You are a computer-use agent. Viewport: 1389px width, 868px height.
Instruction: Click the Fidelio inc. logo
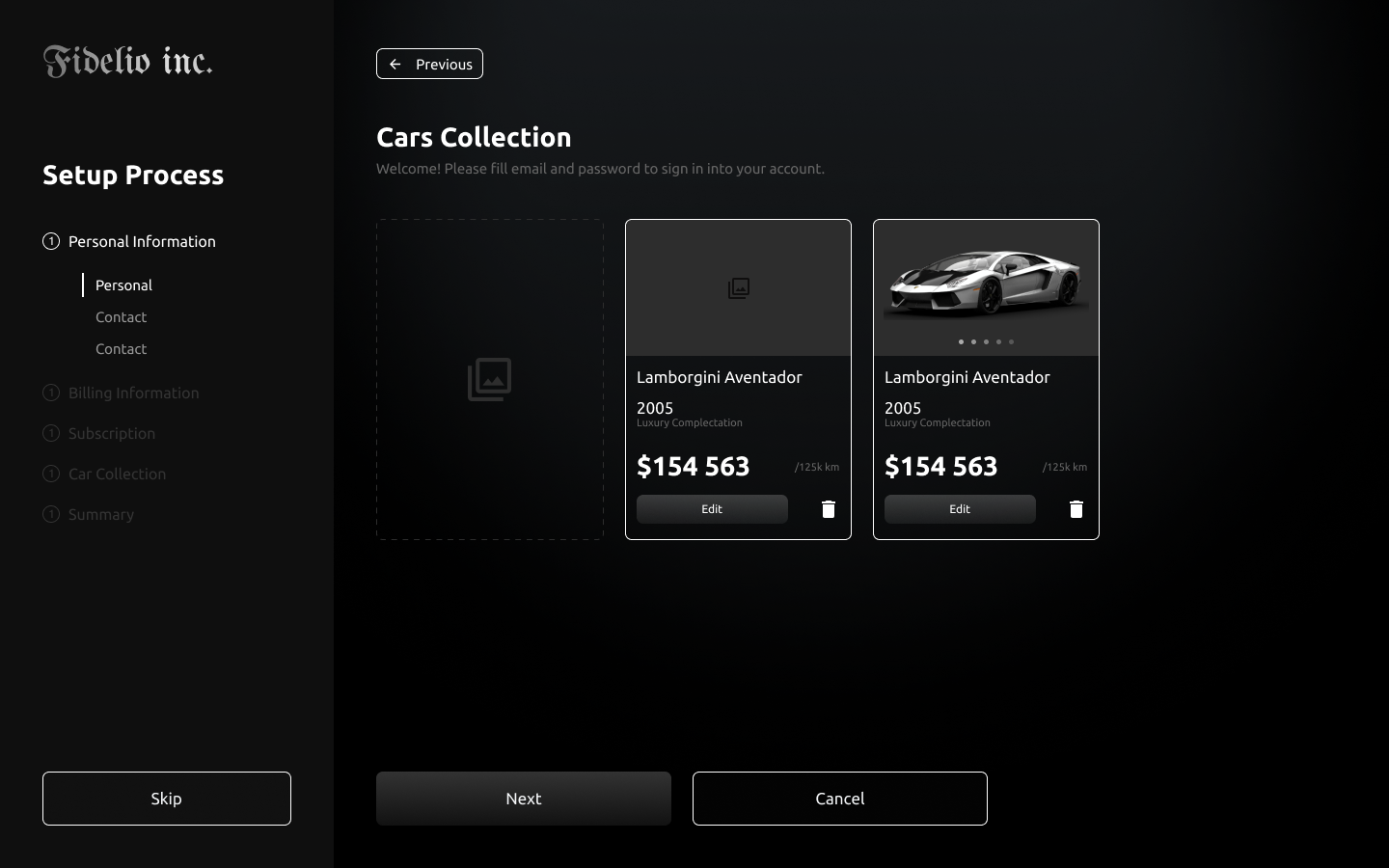tap(127, 62)
